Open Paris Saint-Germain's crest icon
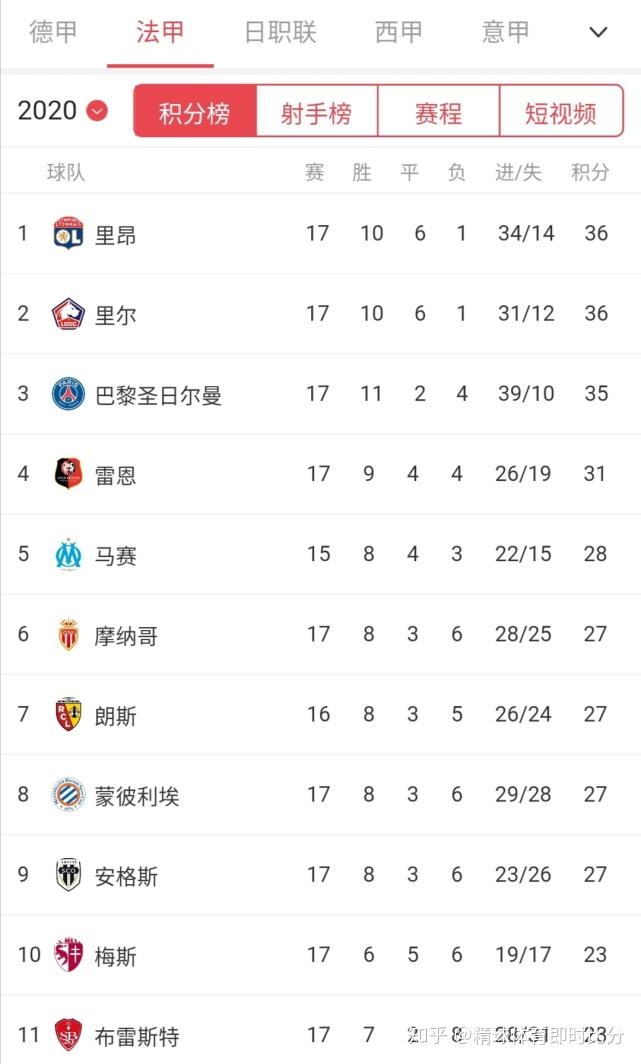The image size is (641, 1064). 67,393
